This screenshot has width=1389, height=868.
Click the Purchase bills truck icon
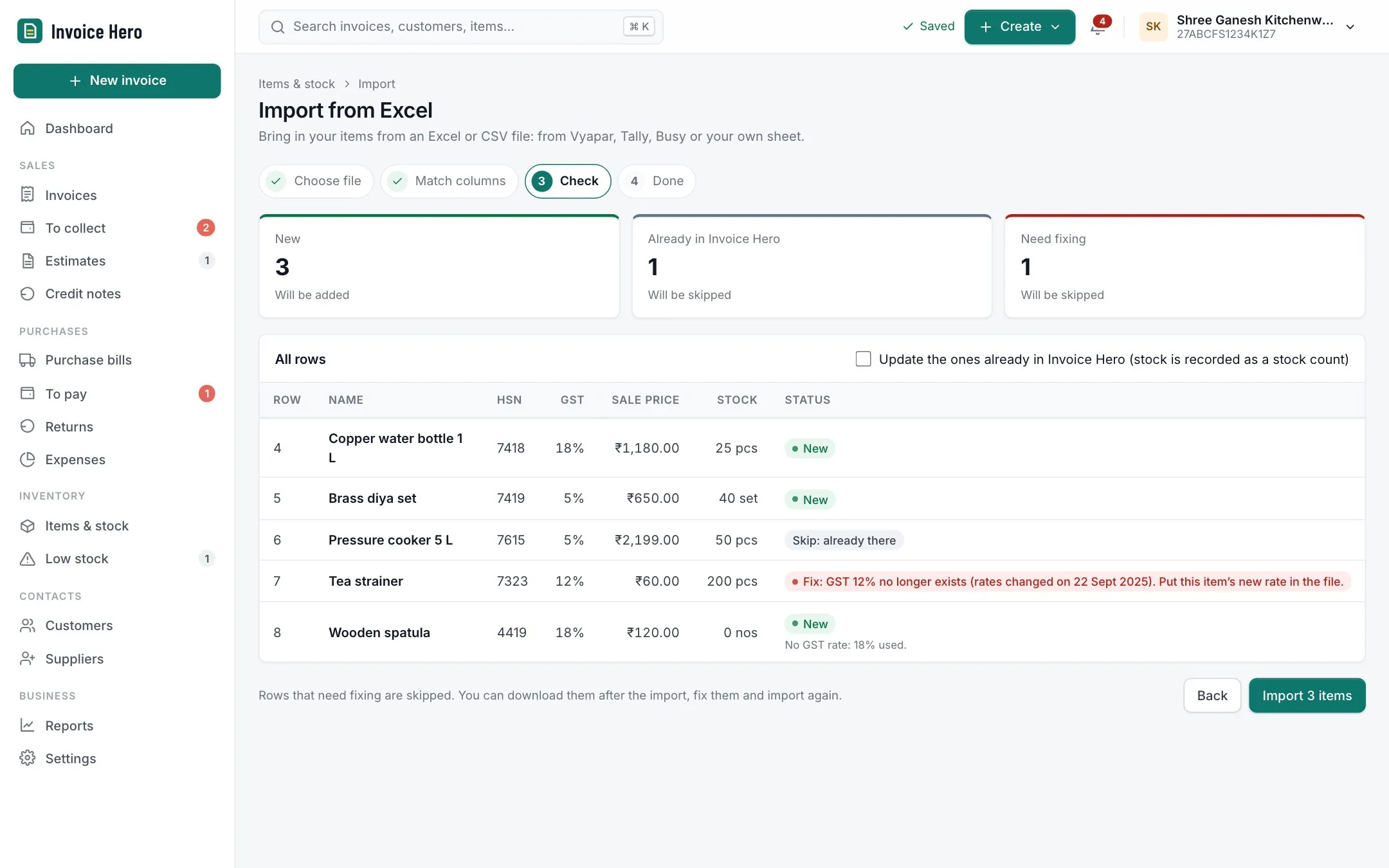[28, 360]
